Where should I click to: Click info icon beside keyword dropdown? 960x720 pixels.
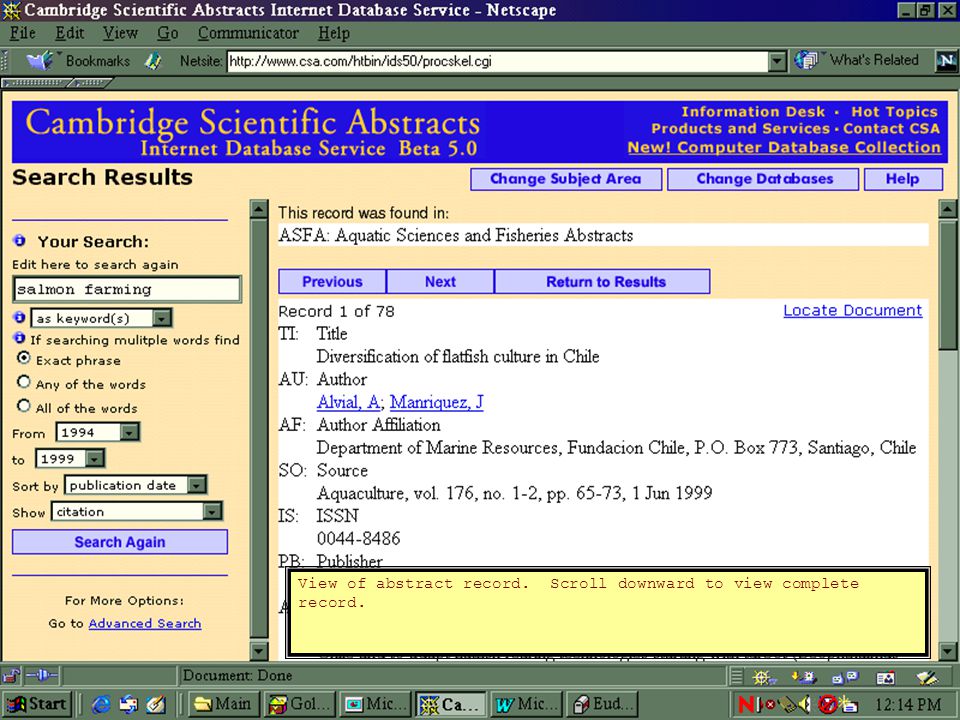tap(20, 317)
